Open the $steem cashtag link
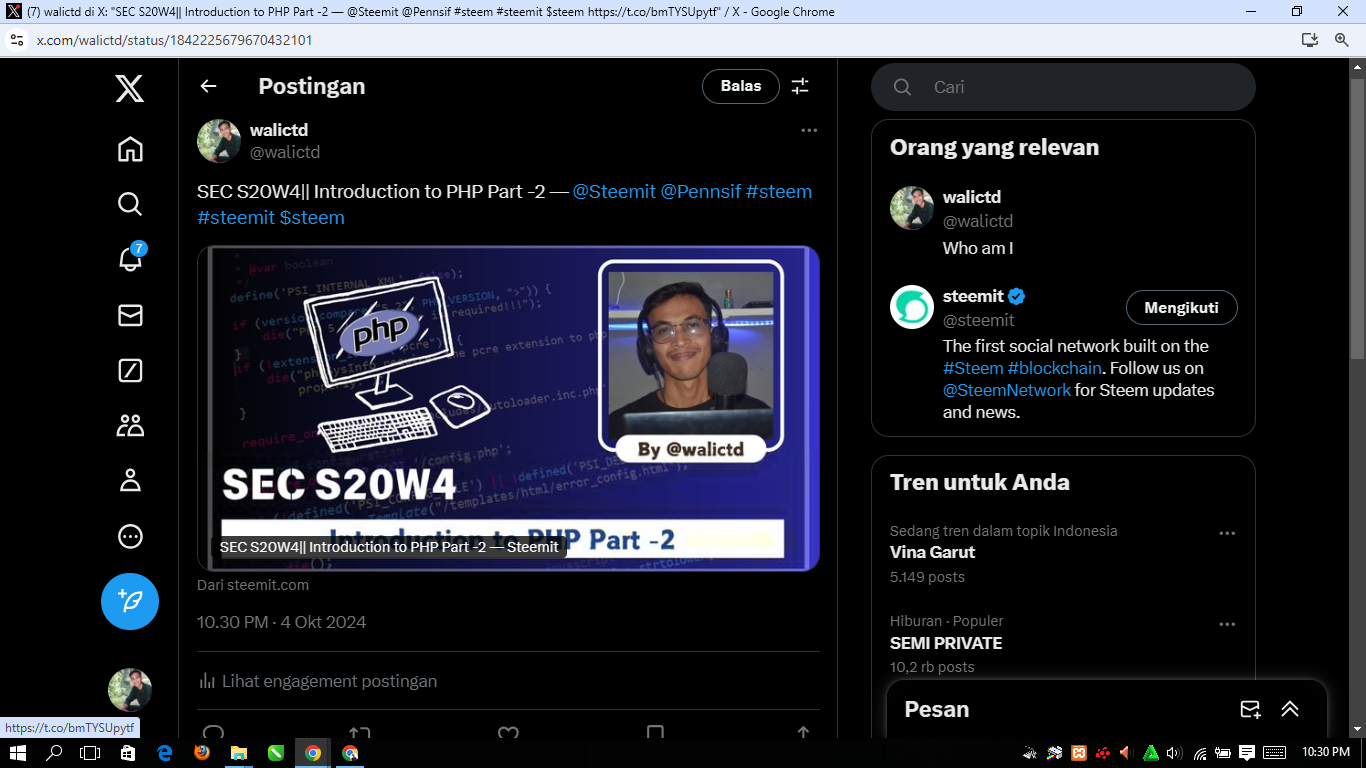This screenshot has height=768, width=1366. click(x=312, y=217)
